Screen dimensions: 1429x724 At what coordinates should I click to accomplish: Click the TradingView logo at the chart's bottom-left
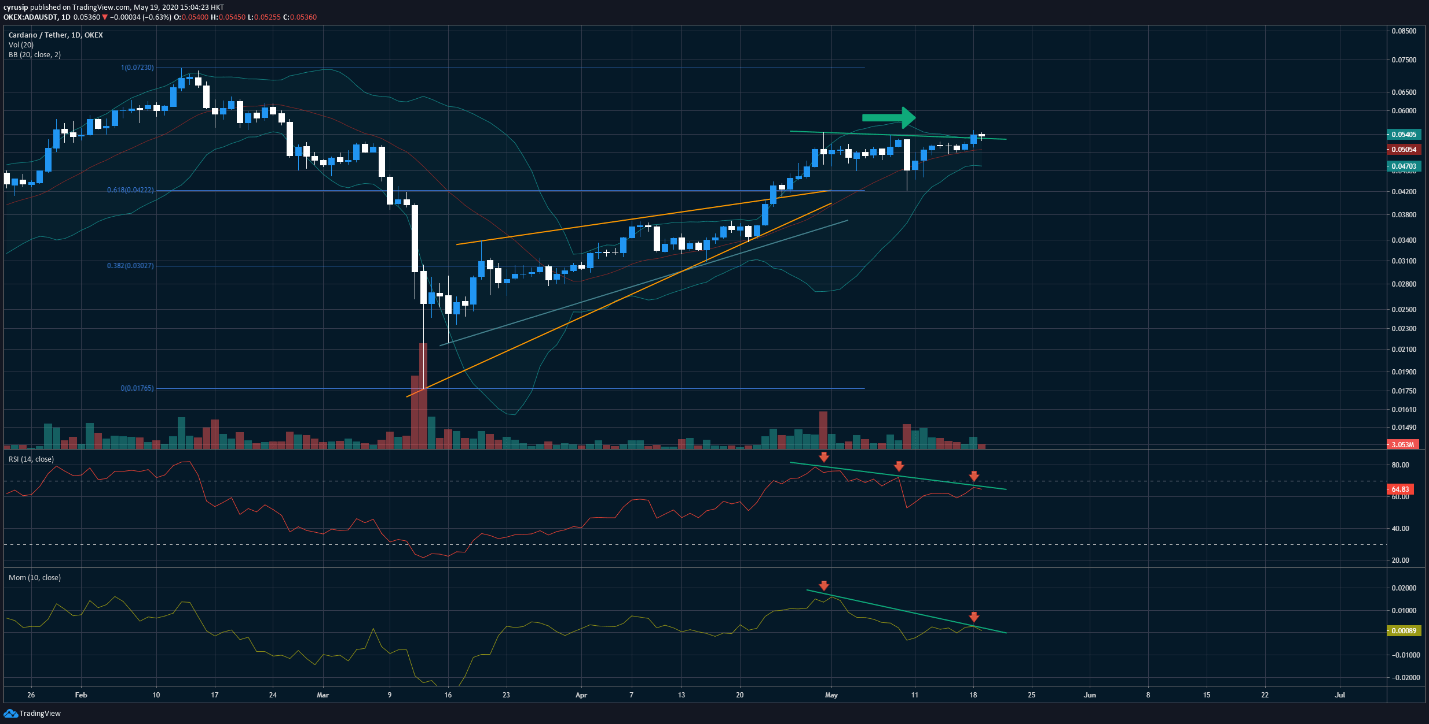tap(30, 715)
